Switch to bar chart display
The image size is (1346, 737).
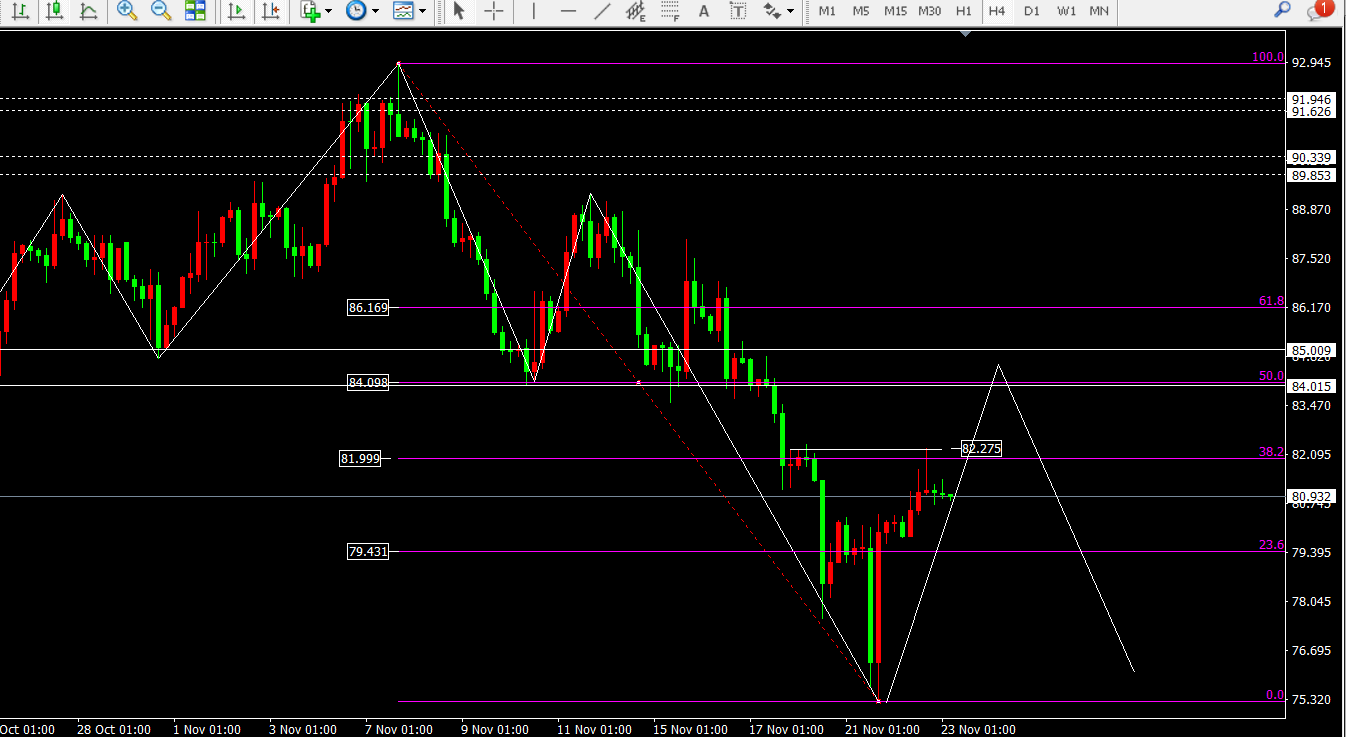[x=20, y=11]
